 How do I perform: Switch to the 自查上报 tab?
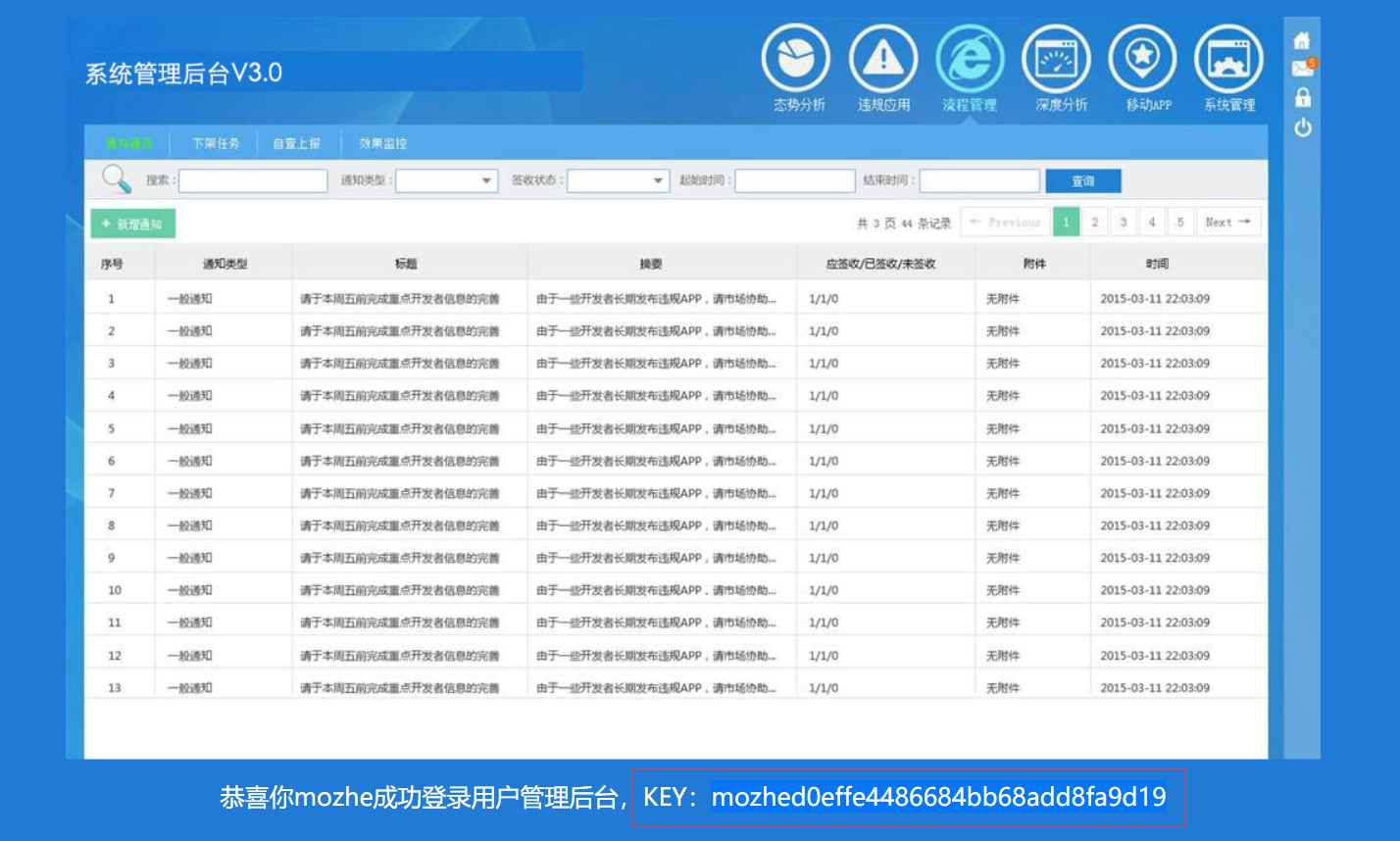coord(297,143)
